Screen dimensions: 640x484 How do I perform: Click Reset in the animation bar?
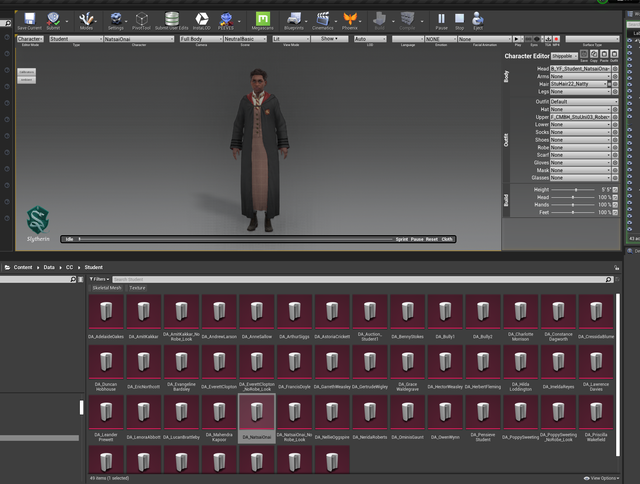432,240
